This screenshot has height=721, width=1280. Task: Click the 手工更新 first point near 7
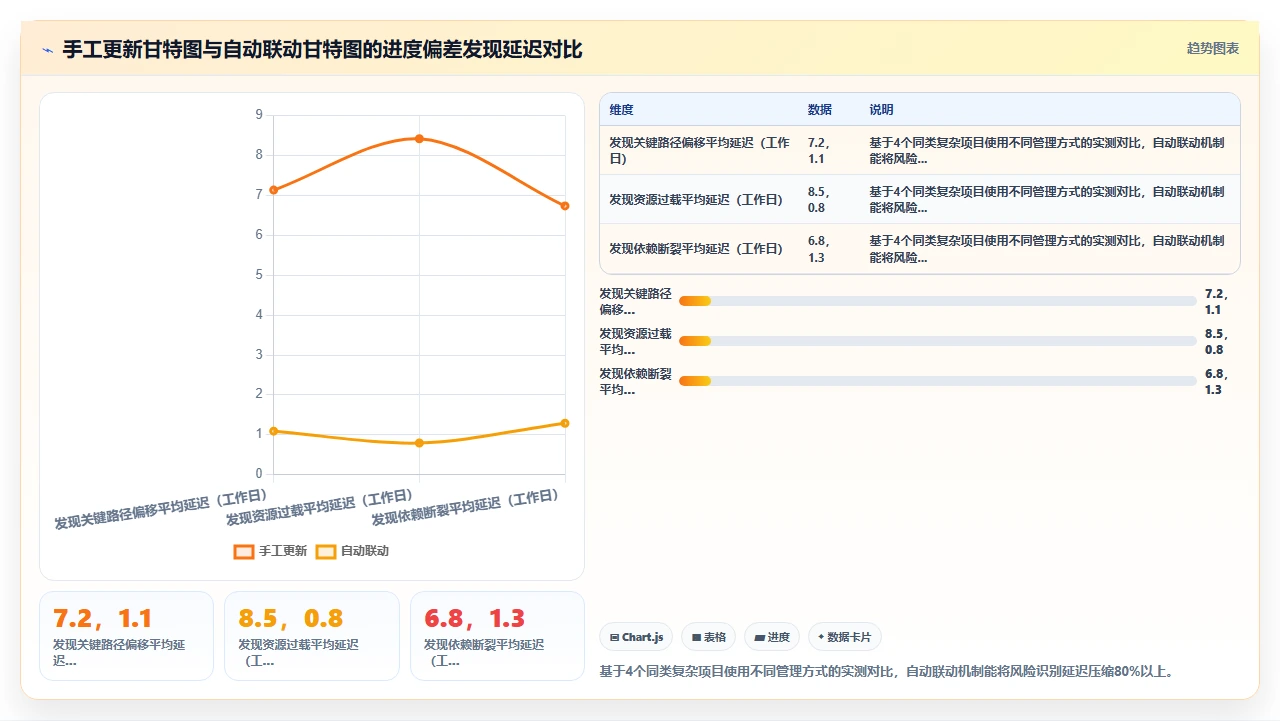tap(273, 190)
